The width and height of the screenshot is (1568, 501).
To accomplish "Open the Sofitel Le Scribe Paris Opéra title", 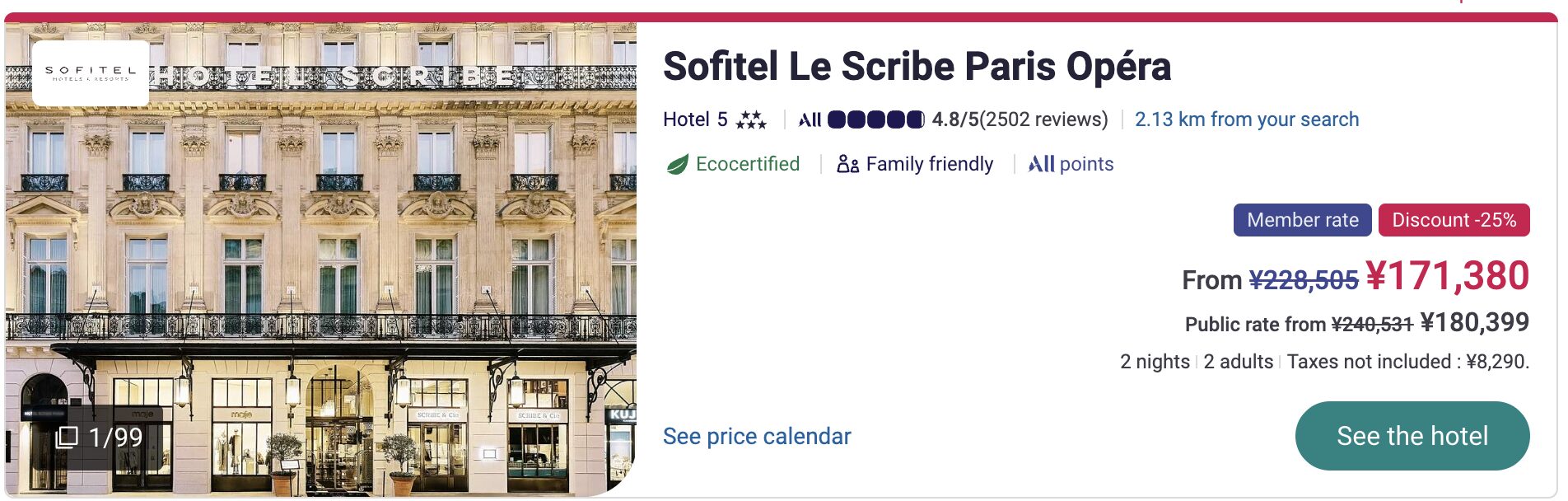I will tap(917, 67).
